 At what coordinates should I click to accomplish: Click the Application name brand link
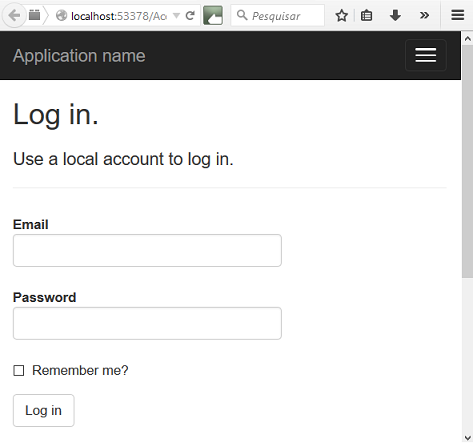point(79,56)
